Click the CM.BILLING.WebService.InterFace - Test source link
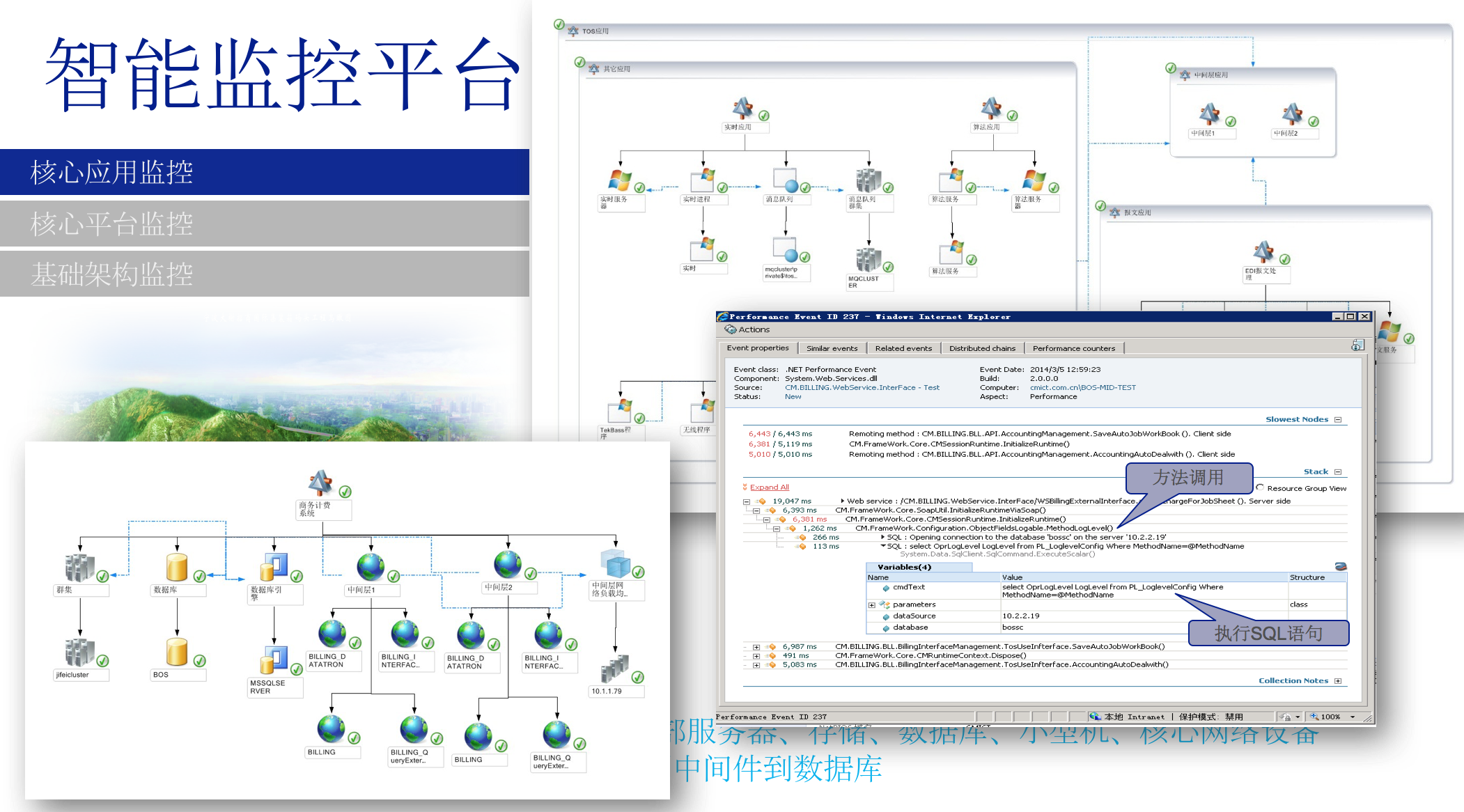This screenshot has height=812, width=1464. 862,388
